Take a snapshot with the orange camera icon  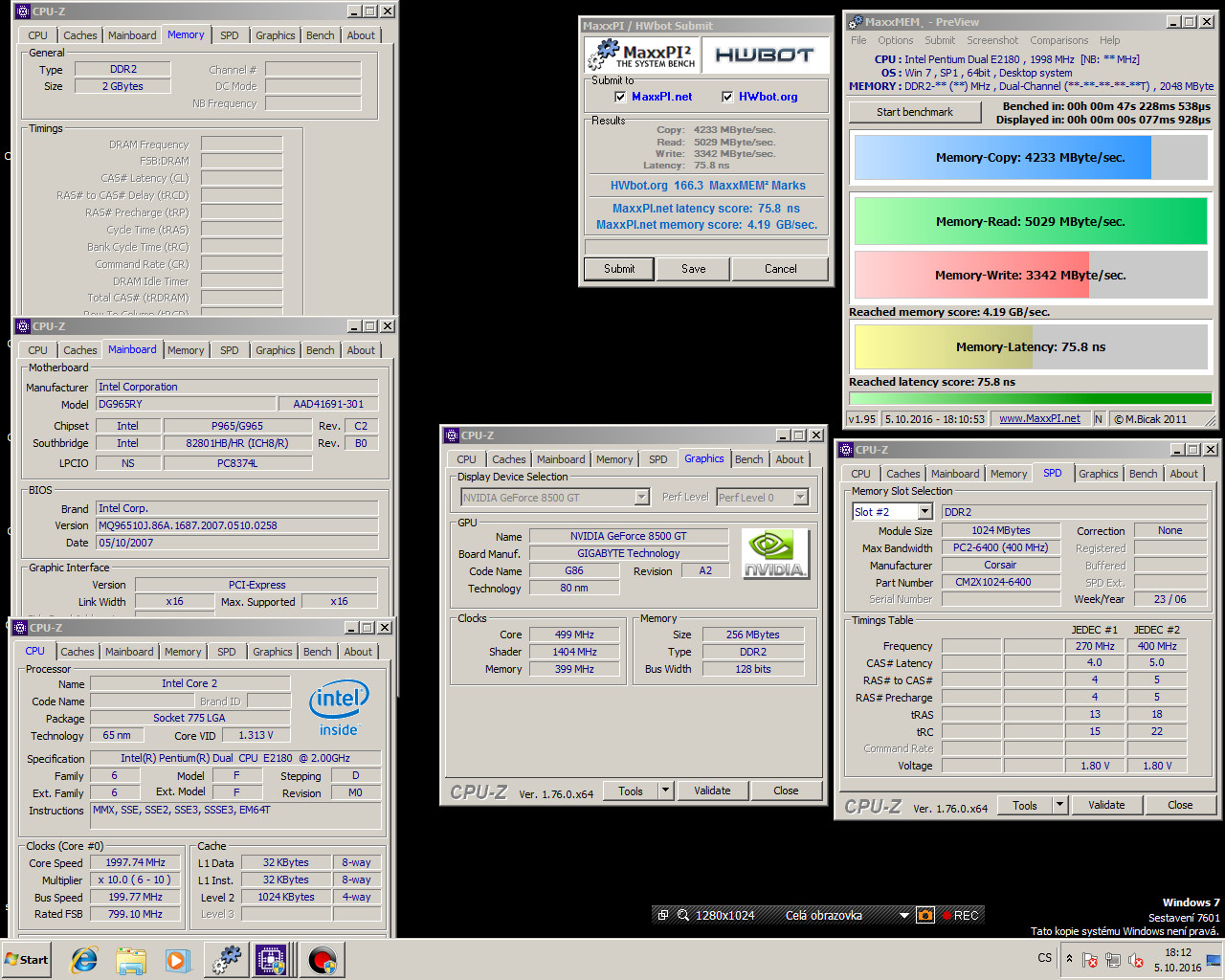coord(924,915)
